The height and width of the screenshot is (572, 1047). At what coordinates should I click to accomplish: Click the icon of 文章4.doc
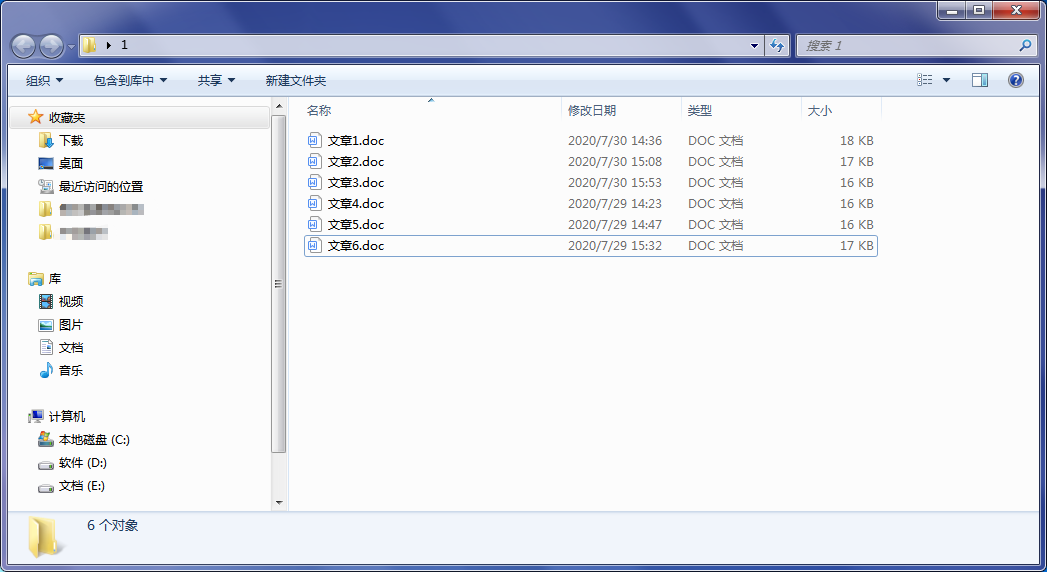pos(315,204)
